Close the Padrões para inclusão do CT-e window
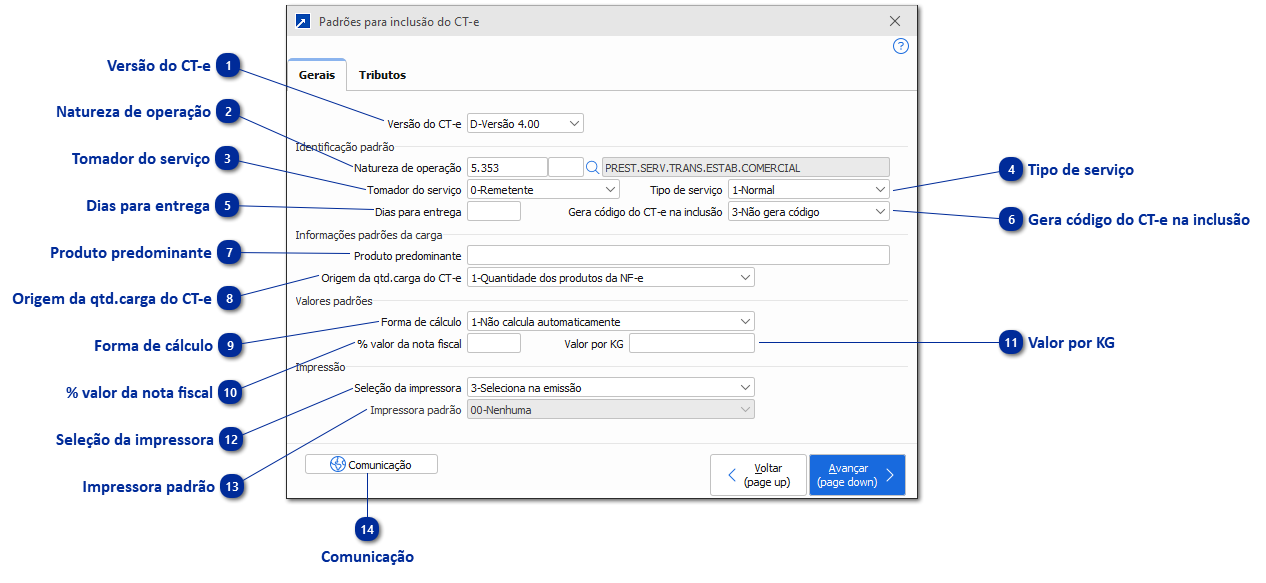Viewport: 1266px width, 583px height. pos(894,21)
